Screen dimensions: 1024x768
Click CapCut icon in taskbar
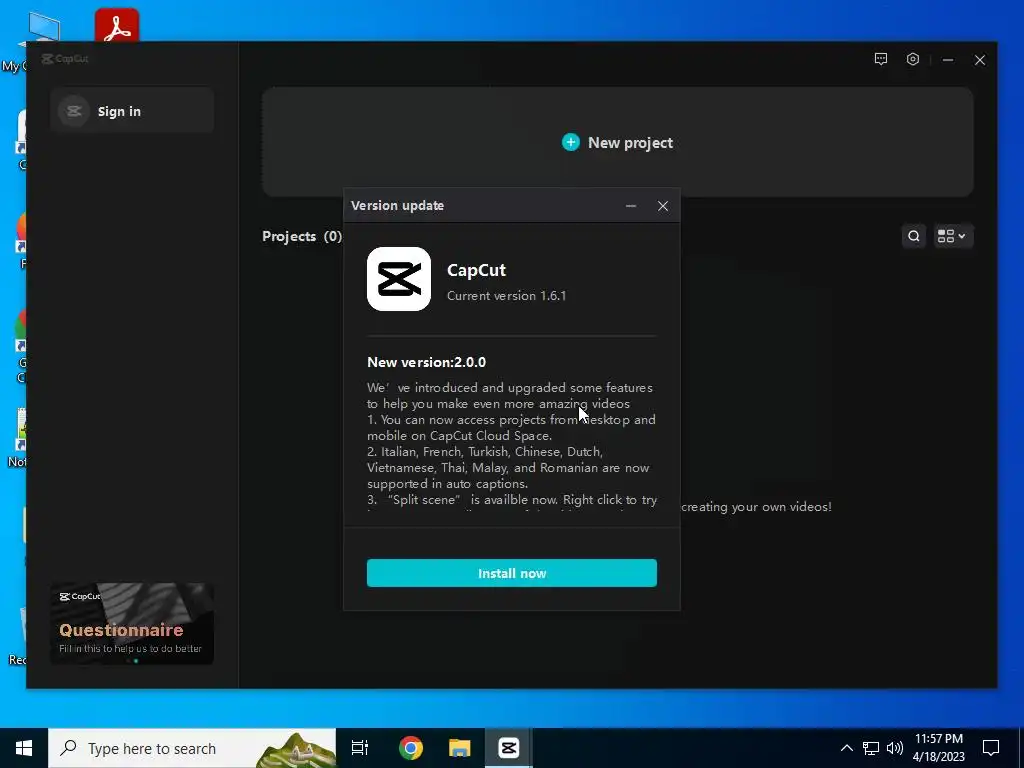click(x=509, y=748)
